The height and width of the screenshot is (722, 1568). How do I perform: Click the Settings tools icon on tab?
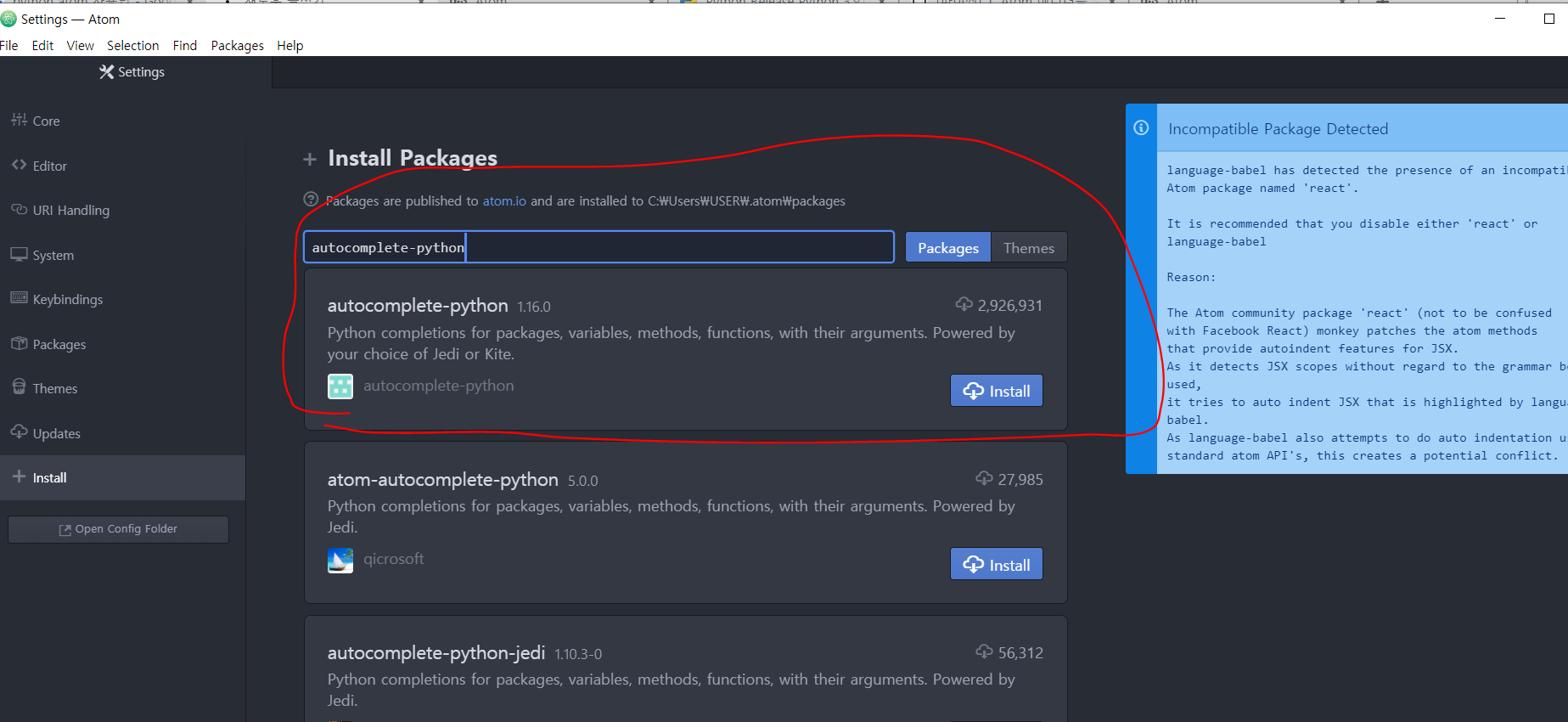click(106, 72)
